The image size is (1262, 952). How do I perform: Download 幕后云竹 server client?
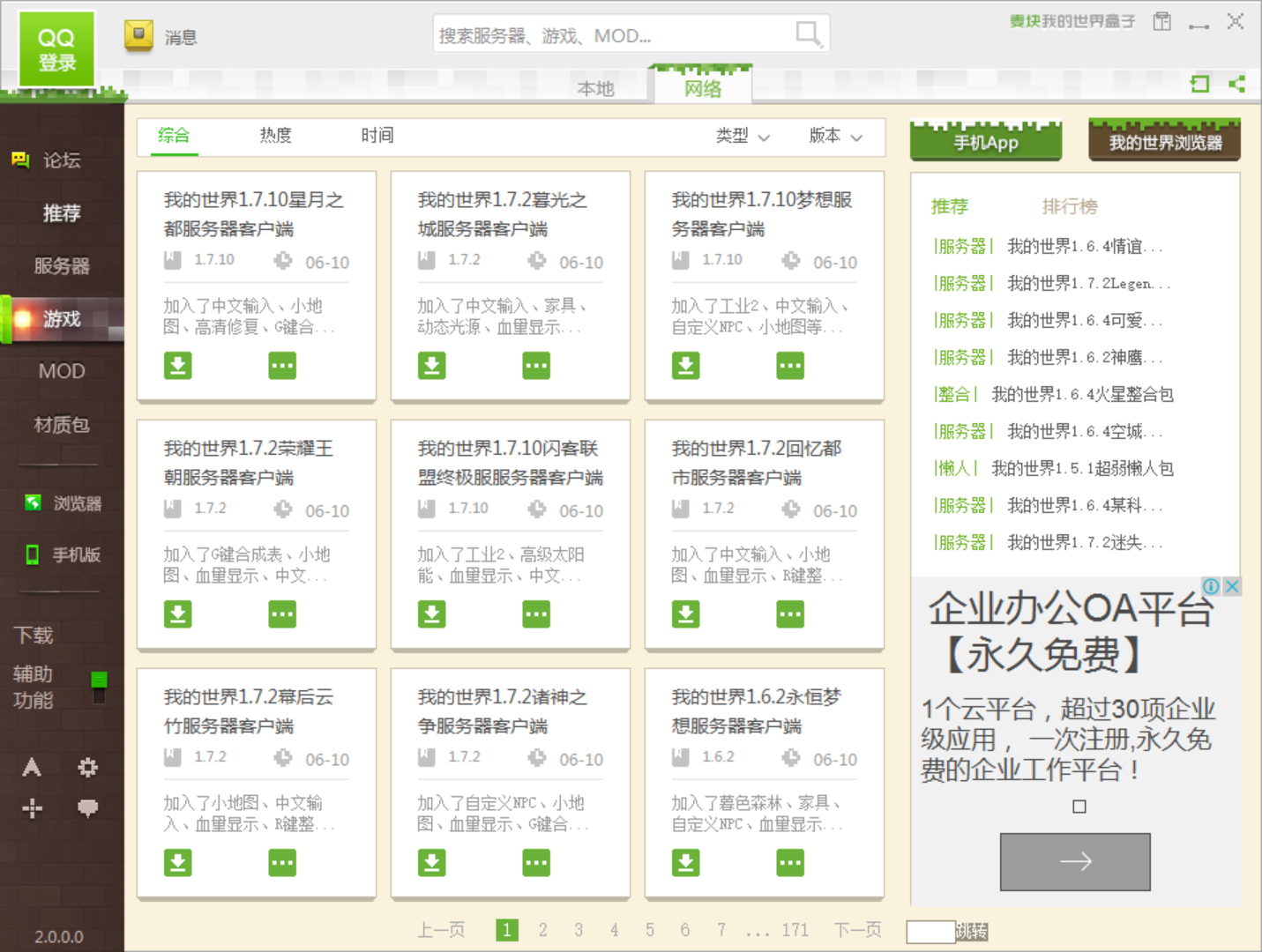tap(177, 862)
